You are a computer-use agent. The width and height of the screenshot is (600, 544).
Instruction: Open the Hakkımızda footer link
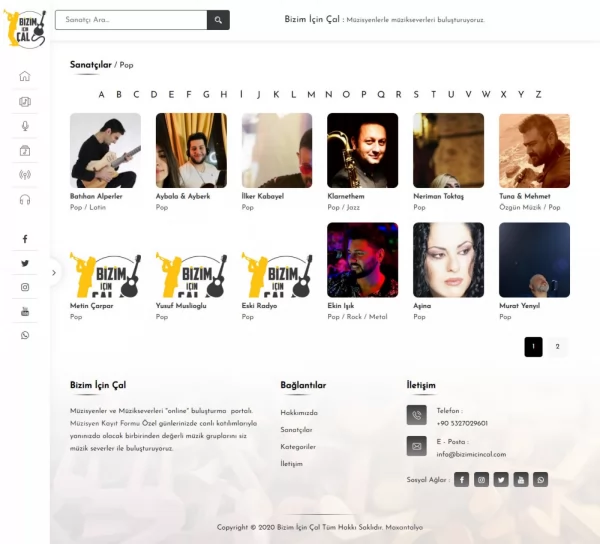tap(299, 413)
